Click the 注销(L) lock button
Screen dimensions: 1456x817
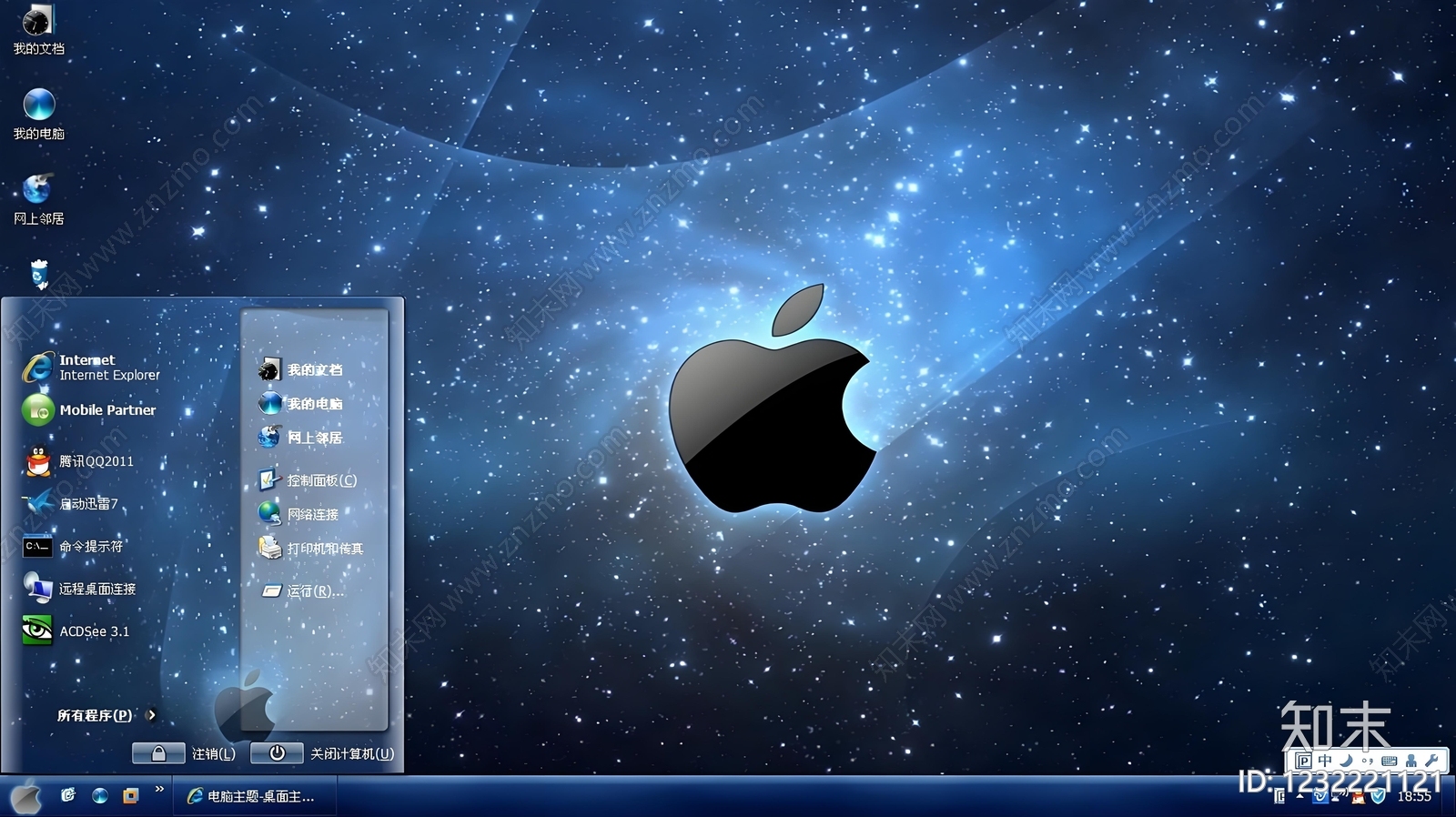tap(158, 753)
